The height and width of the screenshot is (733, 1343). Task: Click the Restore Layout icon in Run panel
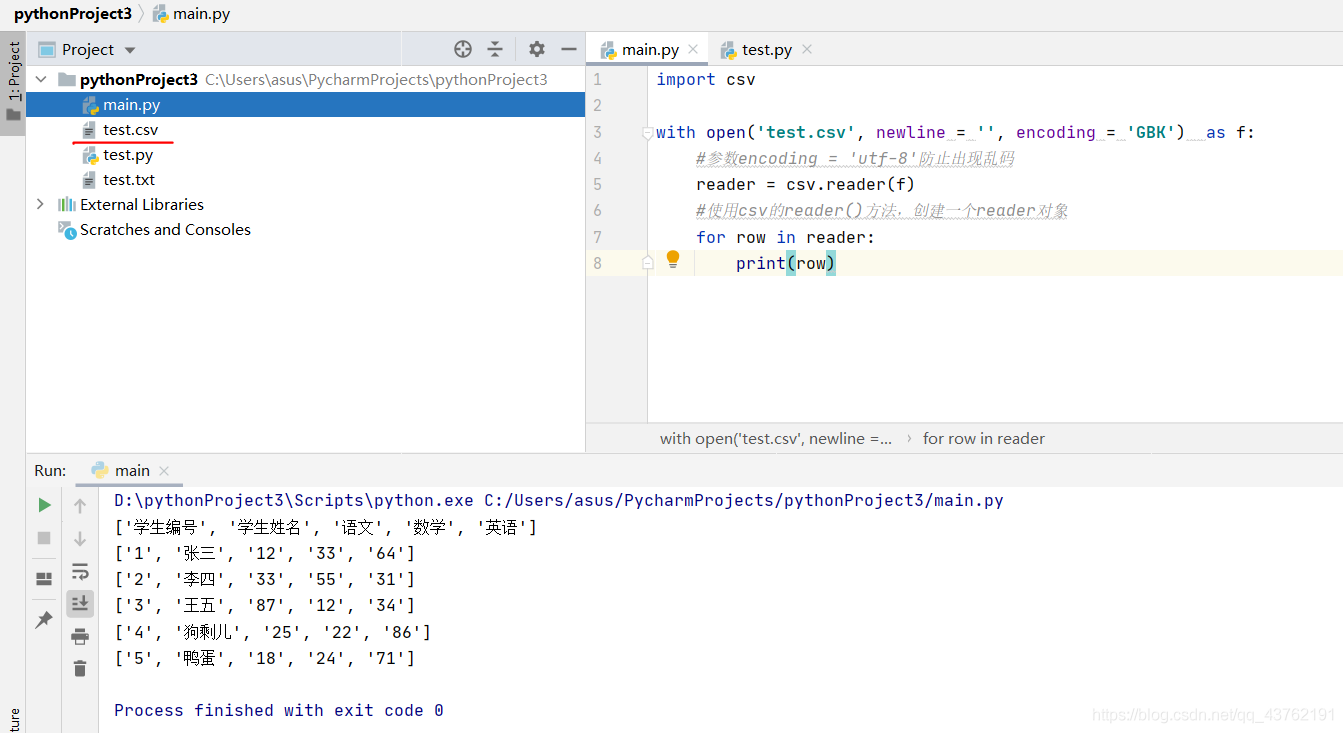point(44,579)
